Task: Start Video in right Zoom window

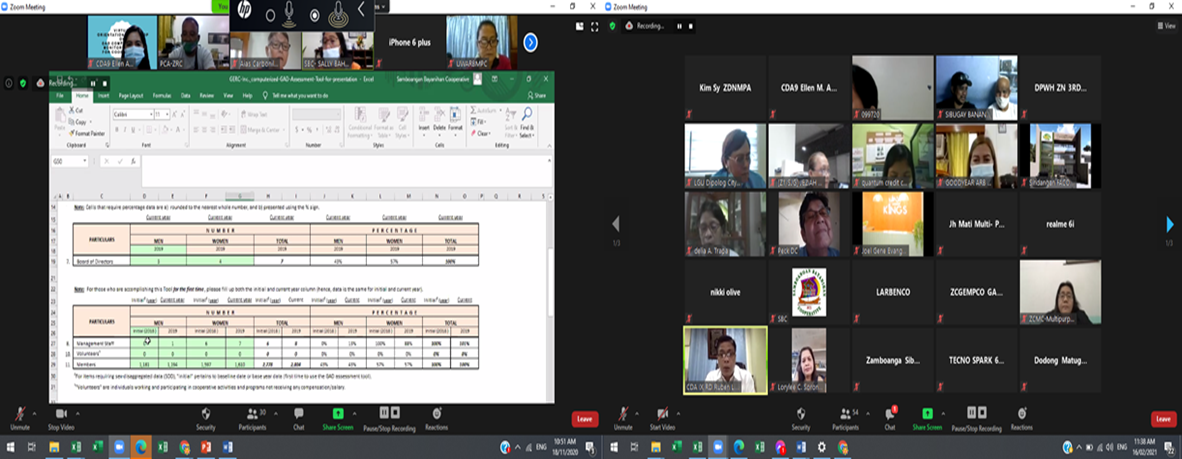Action: (x=663, y=418)
